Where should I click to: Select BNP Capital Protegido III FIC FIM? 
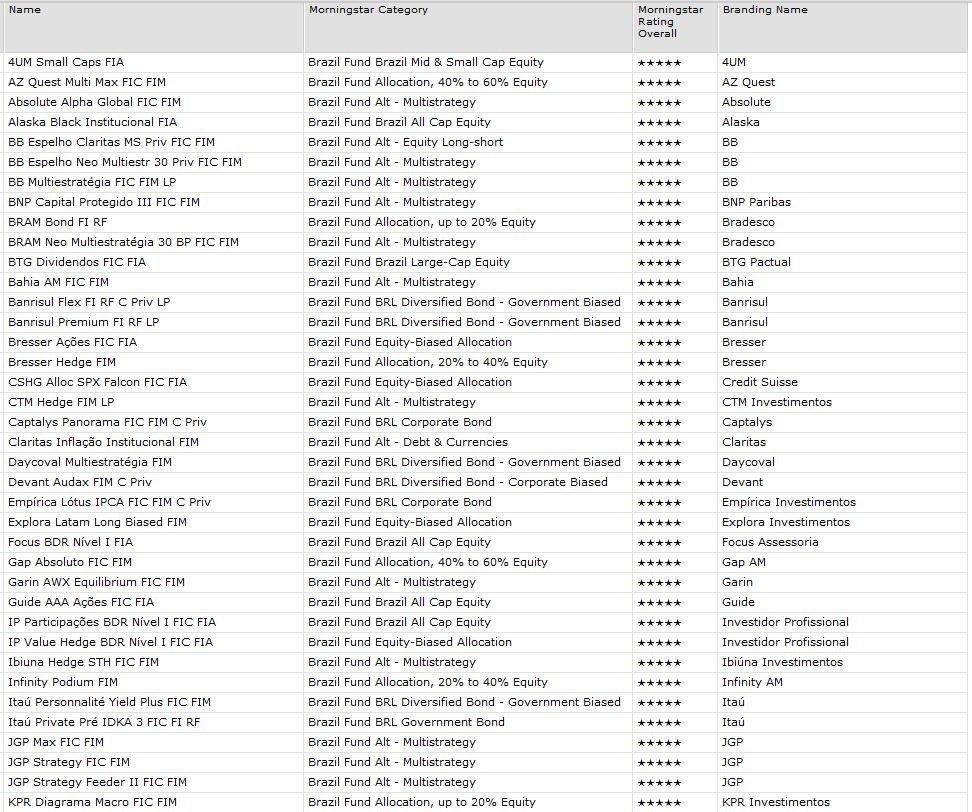point(104,202)
